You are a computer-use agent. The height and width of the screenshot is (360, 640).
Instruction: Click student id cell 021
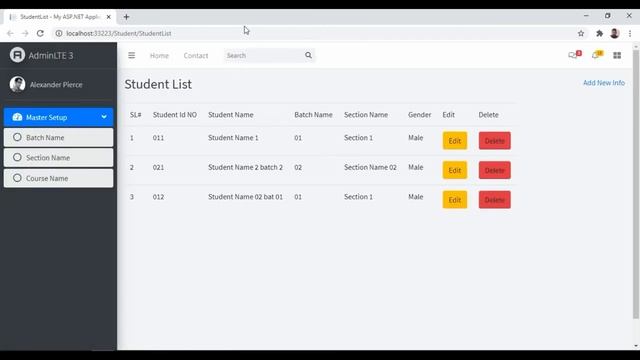click(158, 167)
